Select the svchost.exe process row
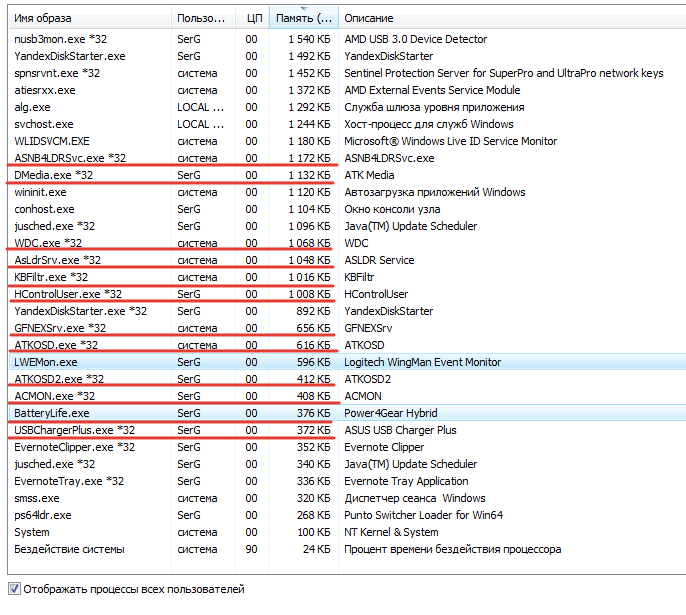 347,124
